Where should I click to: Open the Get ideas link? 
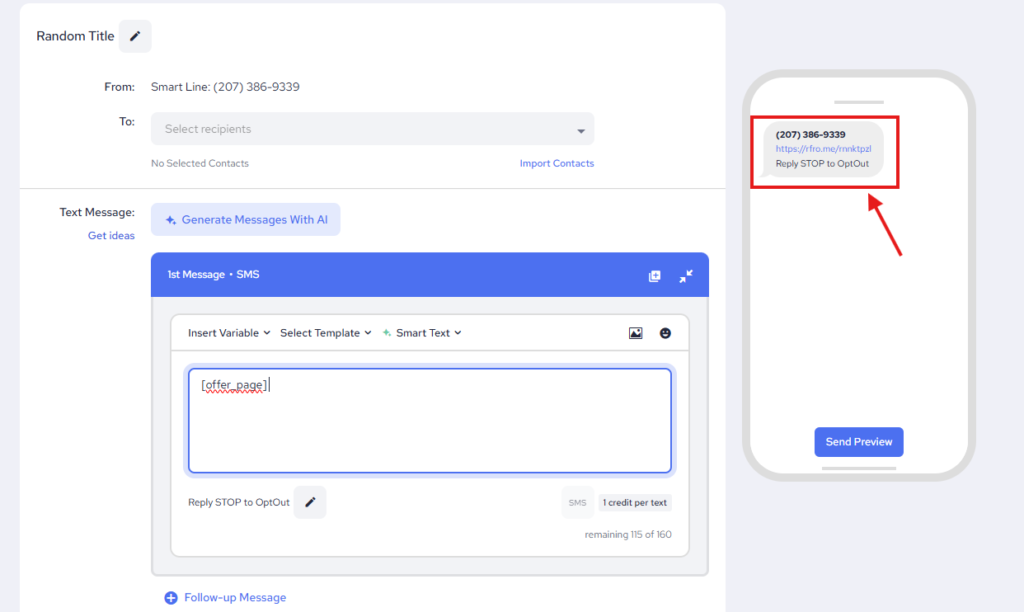pyautogui.click(x=111, y=236)
